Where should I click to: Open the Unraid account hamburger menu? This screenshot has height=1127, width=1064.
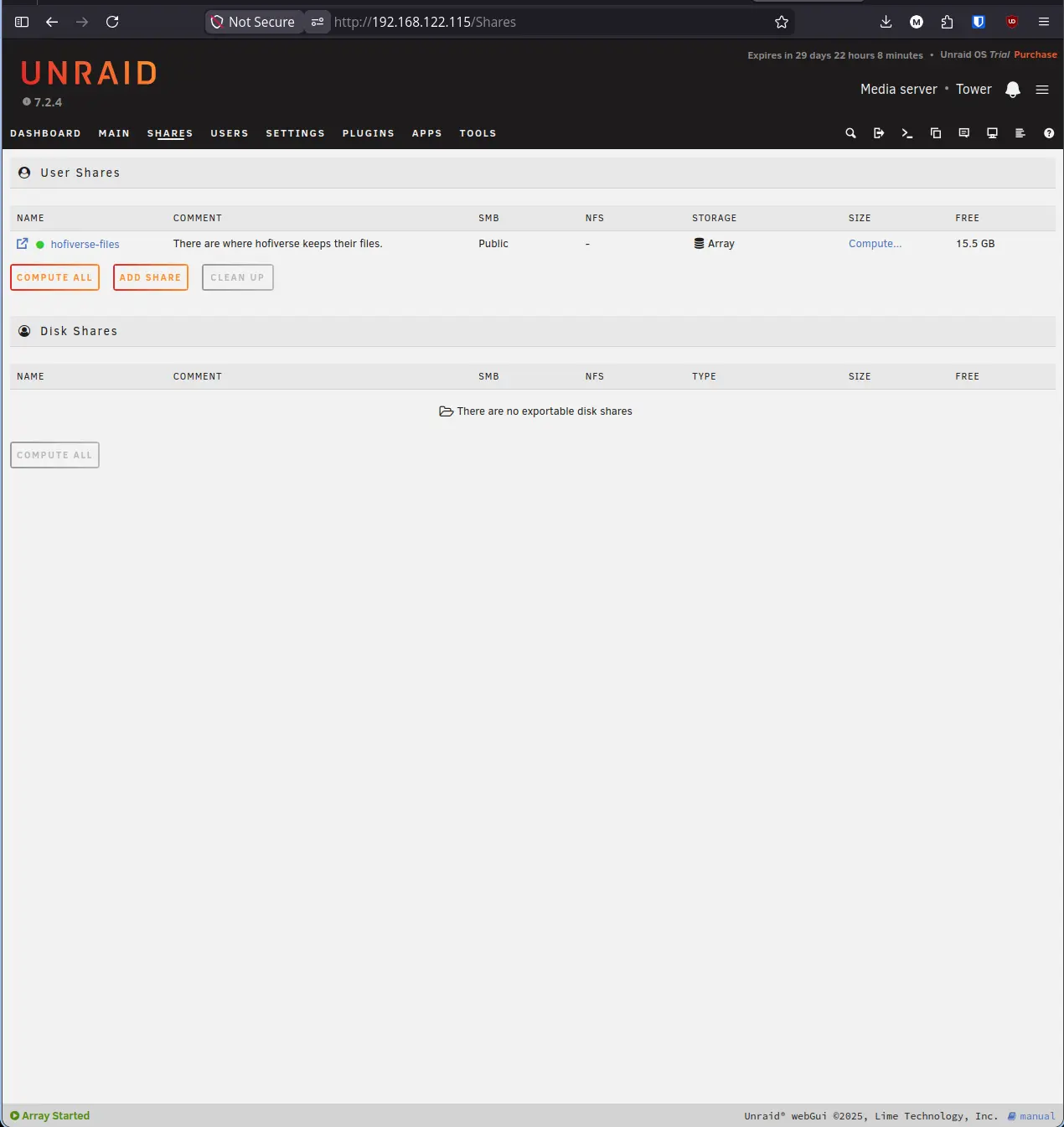pyautogui.click(x=1042, y=90)
